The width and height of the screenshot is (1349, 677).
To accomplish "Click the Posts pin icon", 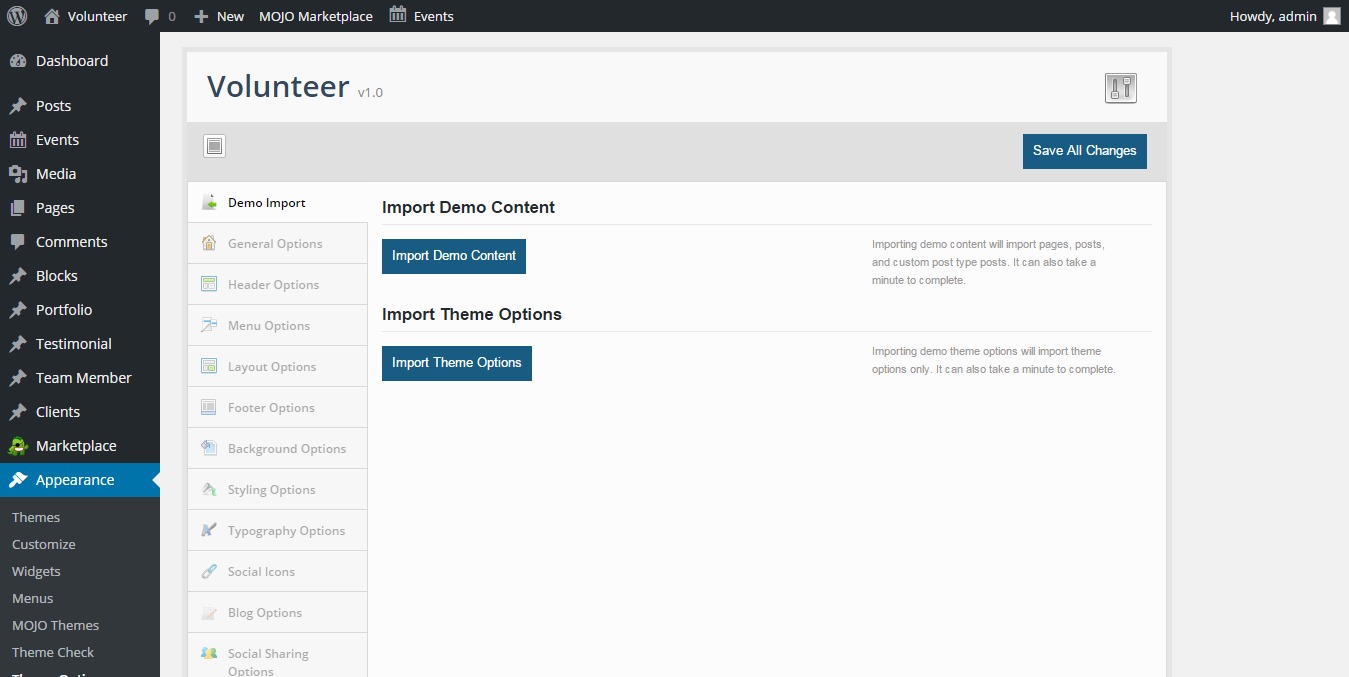I will click(18, 106).
